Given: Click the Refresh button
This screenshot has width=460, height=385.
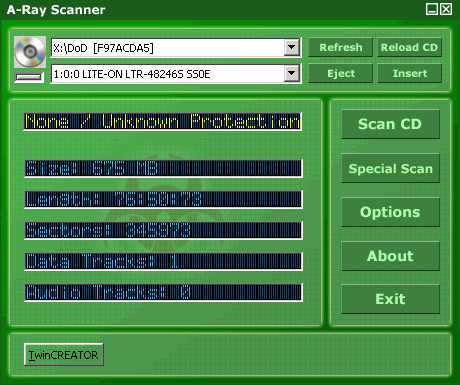Looking at the screenshot, I should 340,47.
